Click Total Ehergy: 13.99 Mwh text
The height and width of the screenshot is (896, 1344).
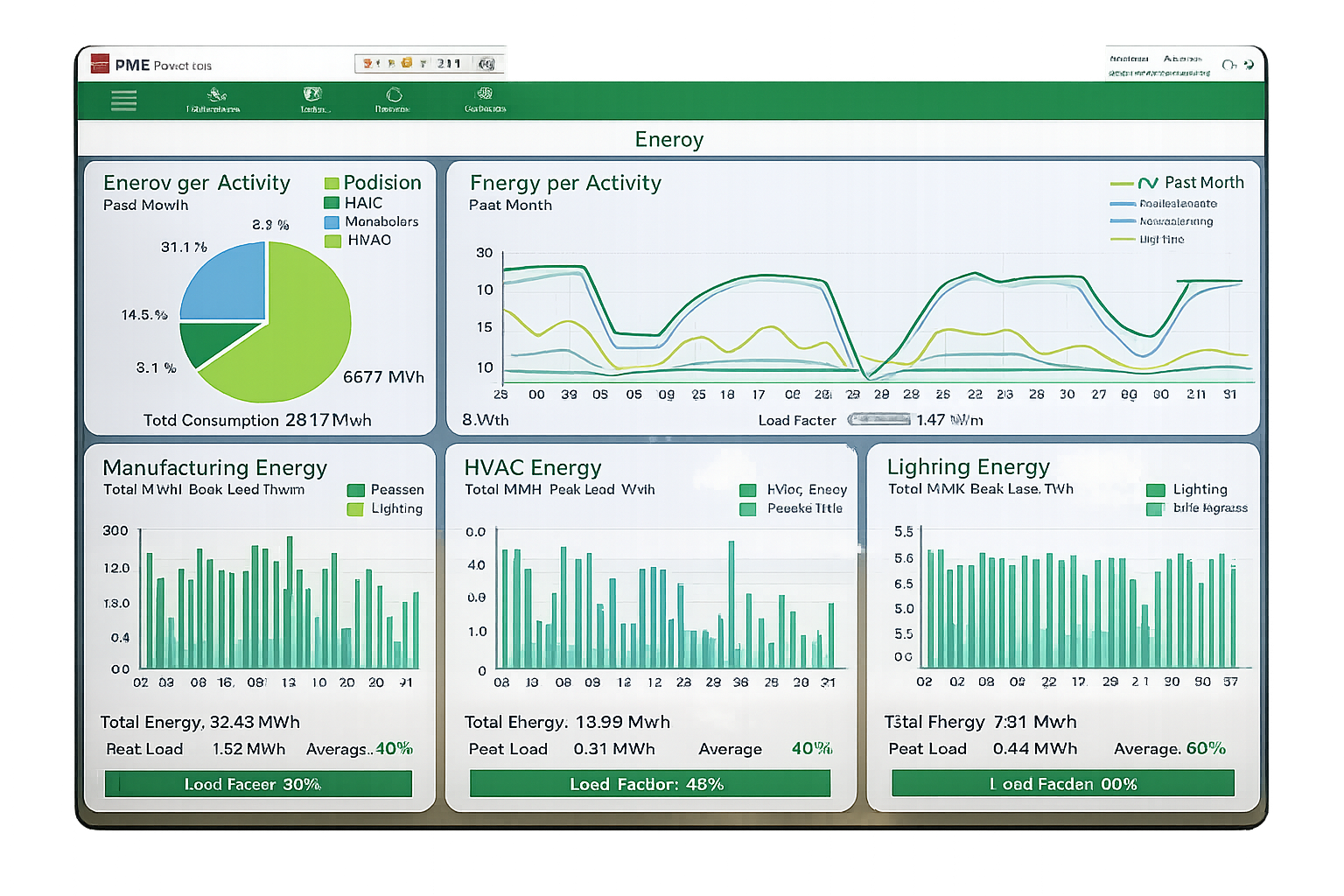(x=567, y=723)
